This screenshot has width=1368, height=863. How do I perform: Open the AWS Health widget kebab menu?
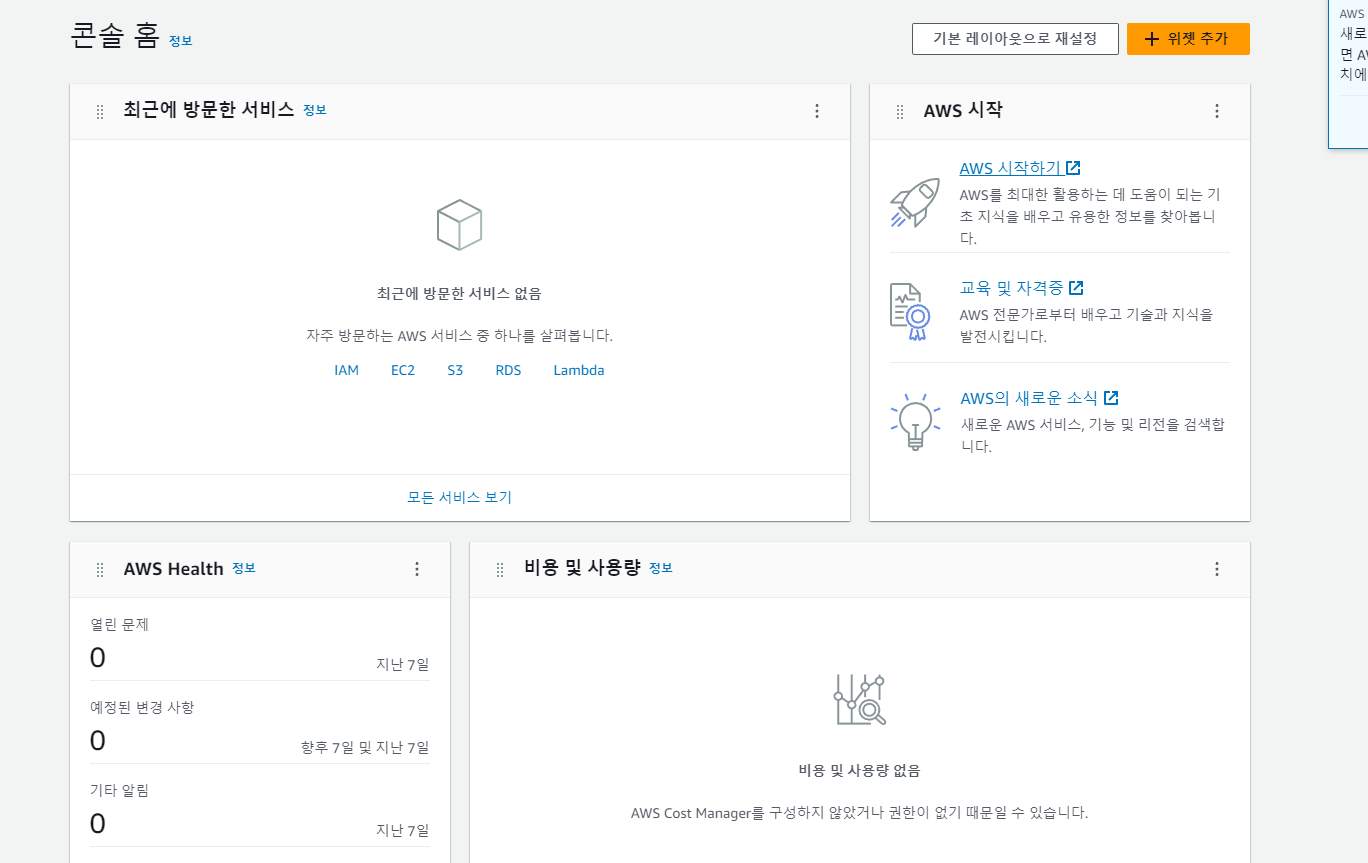(x=417, y=569)
